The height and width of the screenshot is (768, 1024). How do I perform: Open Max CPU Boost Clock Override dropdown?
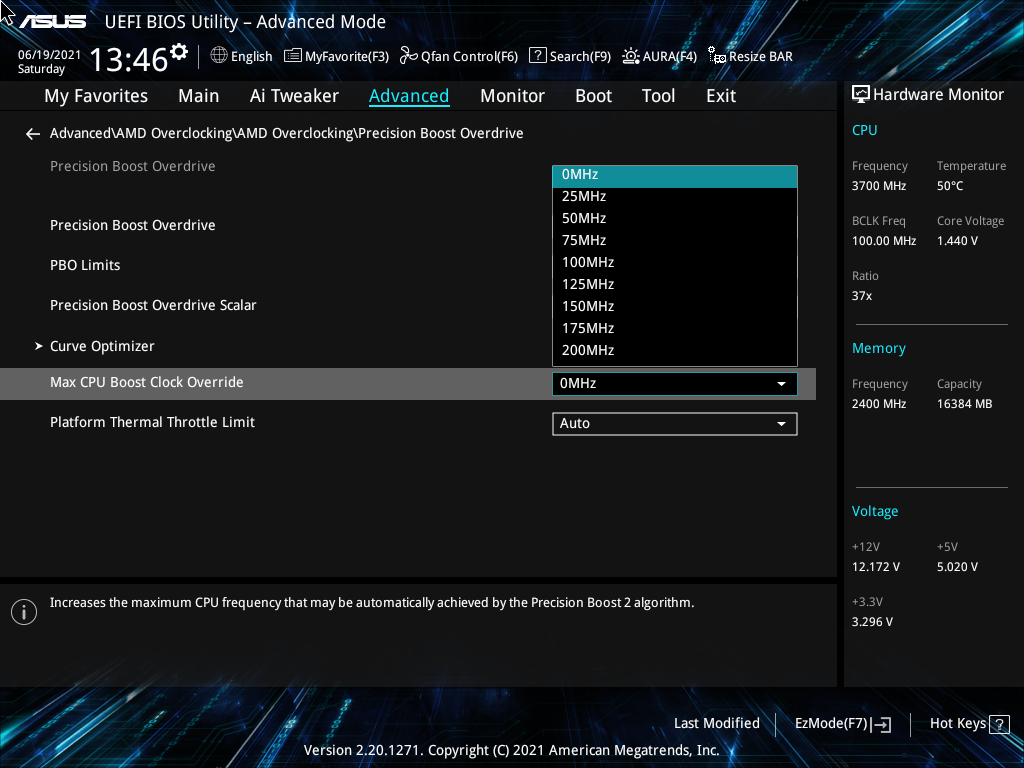[675, 384]
